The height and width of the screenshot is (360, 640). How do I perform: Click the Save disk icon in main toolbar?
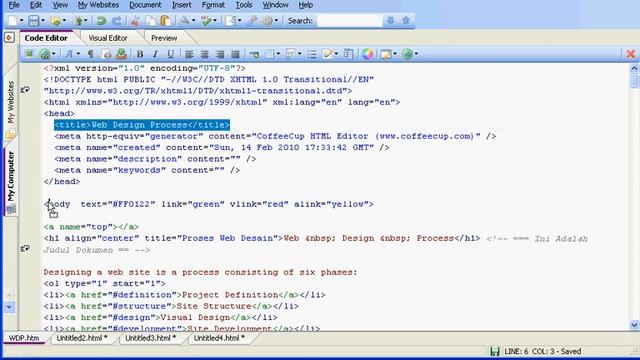tap(33, 20)
